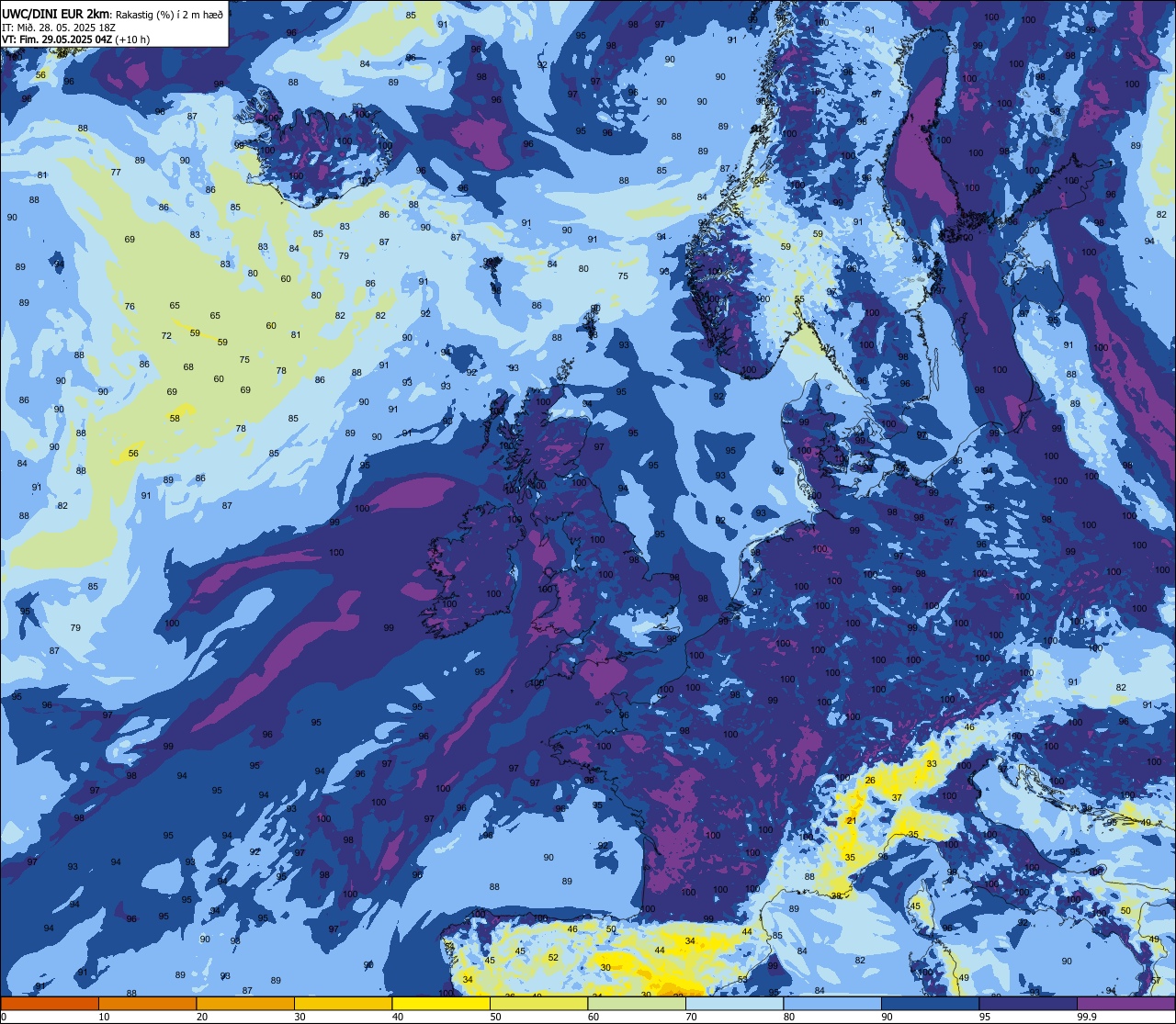The image size is (1176, 1024).
Task: Click the '33' humidity value in the yellow Alps area
Action: point(932,764)
